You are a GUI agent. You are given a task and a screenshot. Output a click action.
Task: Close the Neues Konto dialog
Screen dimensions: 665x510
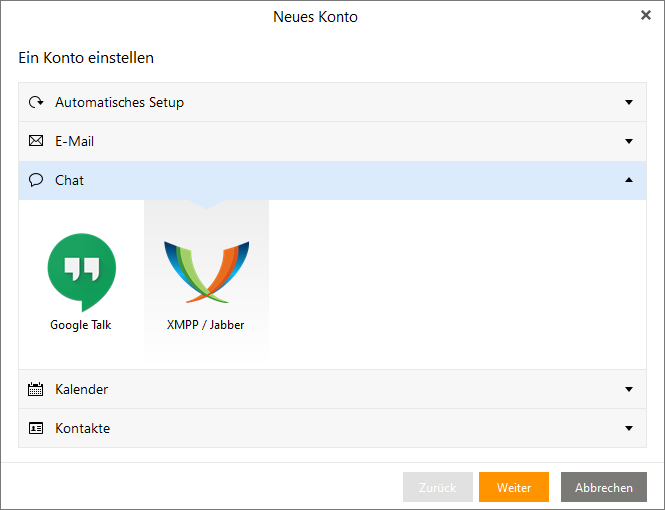(x=645, y=15)
